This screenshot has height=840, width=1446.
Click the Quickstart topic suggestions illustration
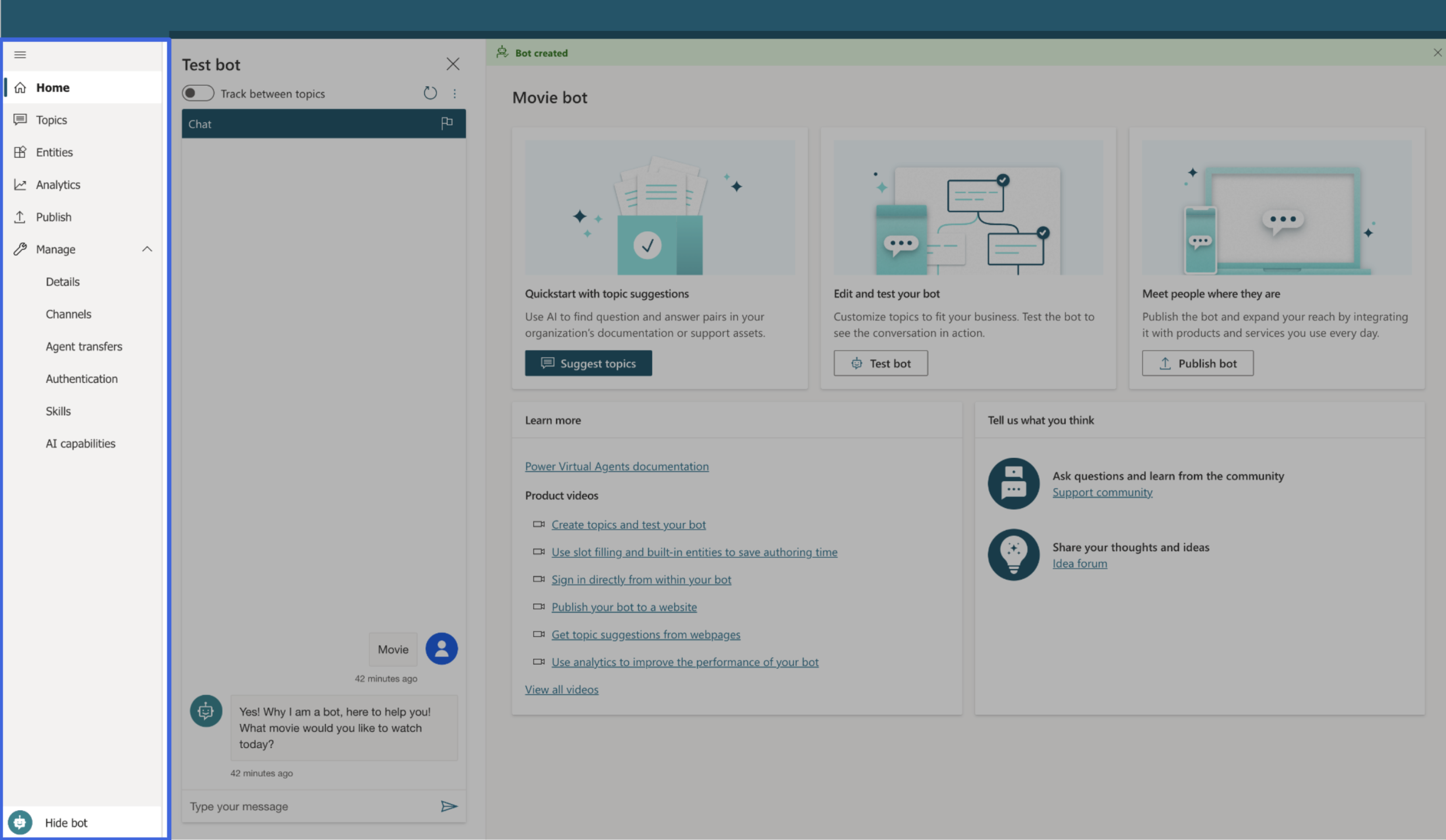(660, 207)
